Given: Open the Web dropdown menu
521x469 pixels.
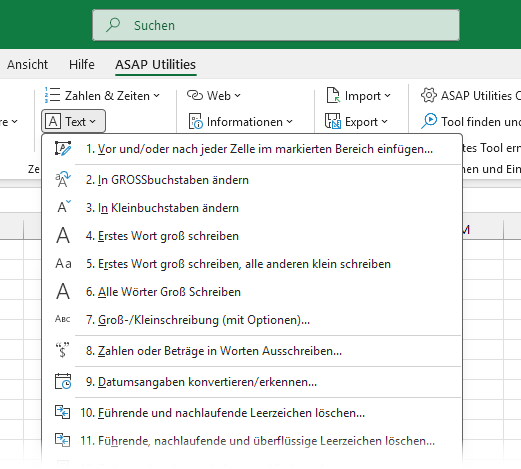Looking at the screenshot, I should point(214,96).
